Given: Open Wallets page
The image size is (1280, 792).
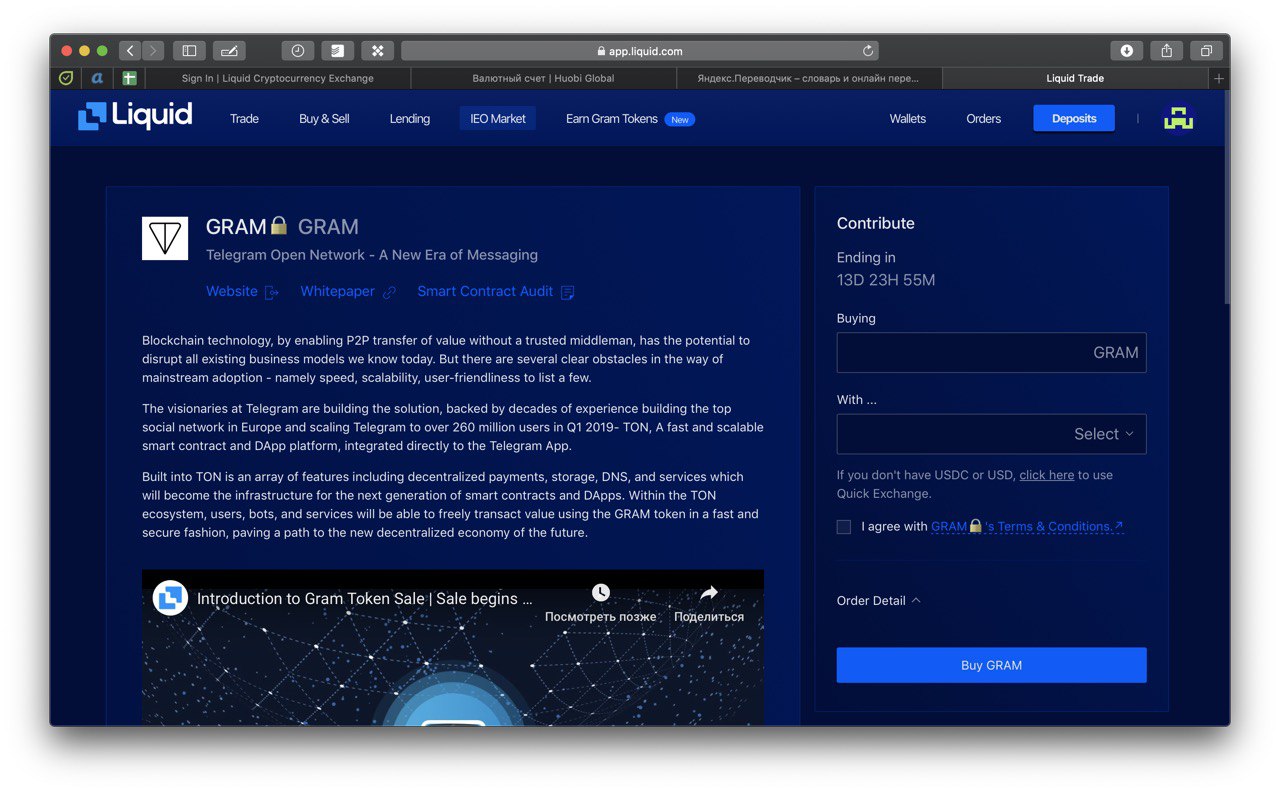Looking at the screenshot, I should click(908, 118).
